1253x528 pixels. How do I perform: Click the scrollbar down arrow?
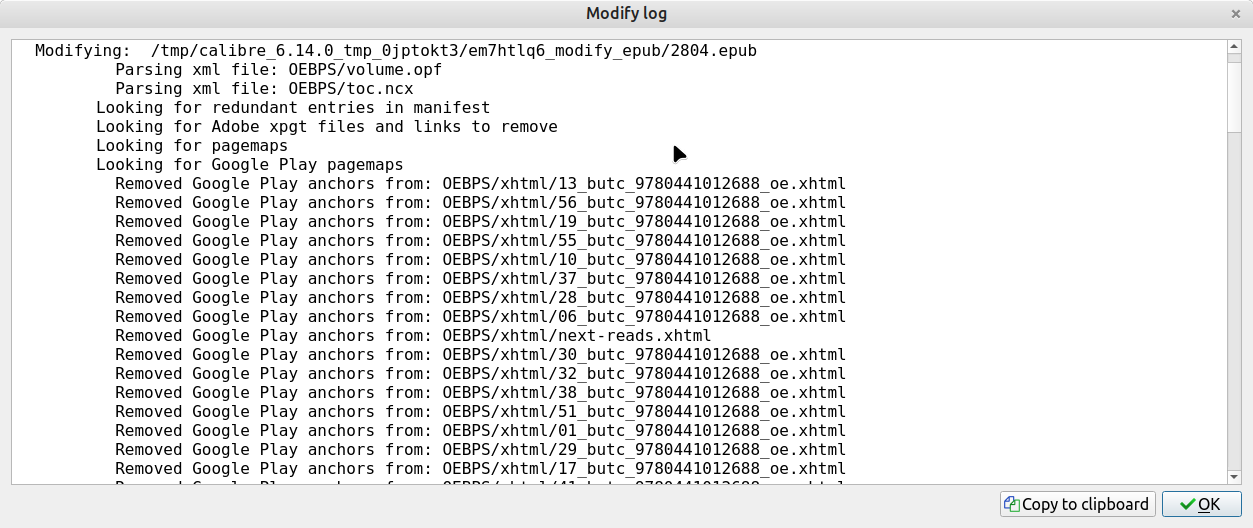1233,478
